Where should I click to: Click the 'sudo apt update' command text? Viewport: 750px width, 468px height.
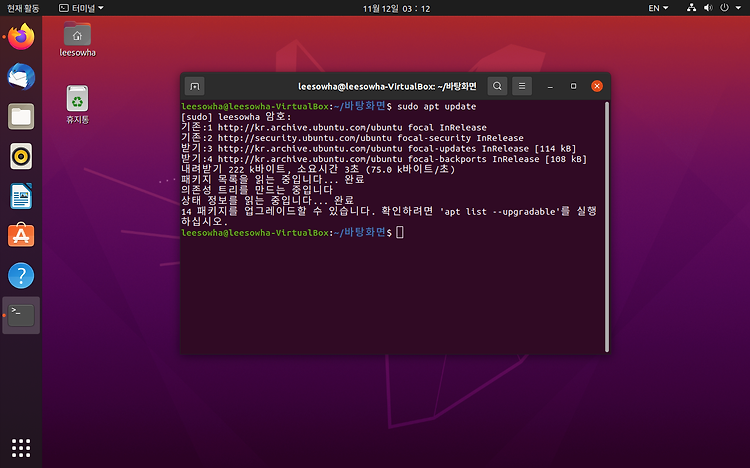tap(436, 106)
